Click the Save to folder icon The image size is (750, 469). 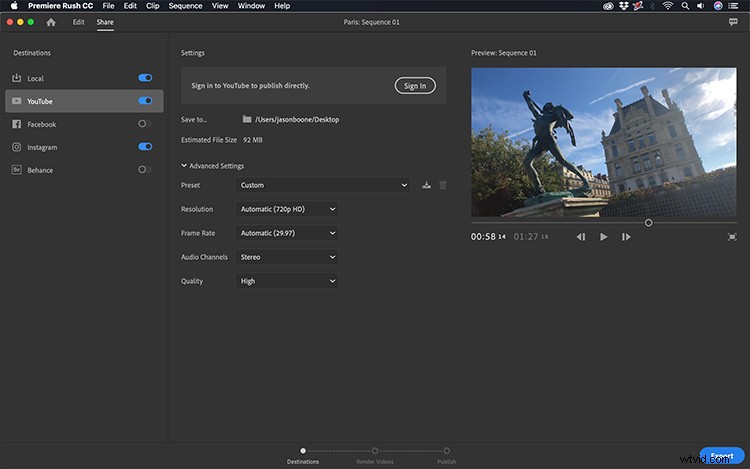point(247,119)
